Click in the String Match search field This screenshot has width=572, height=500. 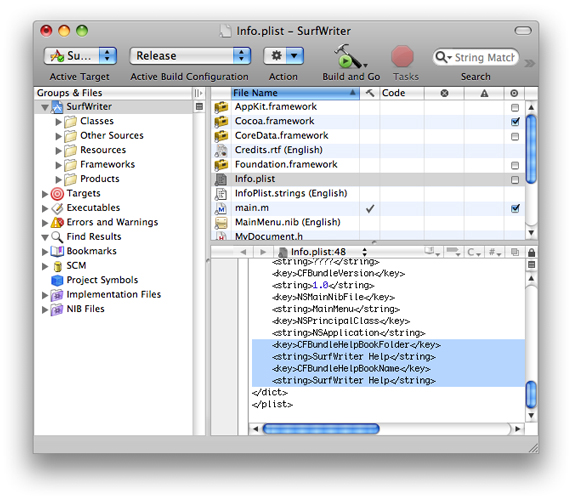(x=484, y=57)
